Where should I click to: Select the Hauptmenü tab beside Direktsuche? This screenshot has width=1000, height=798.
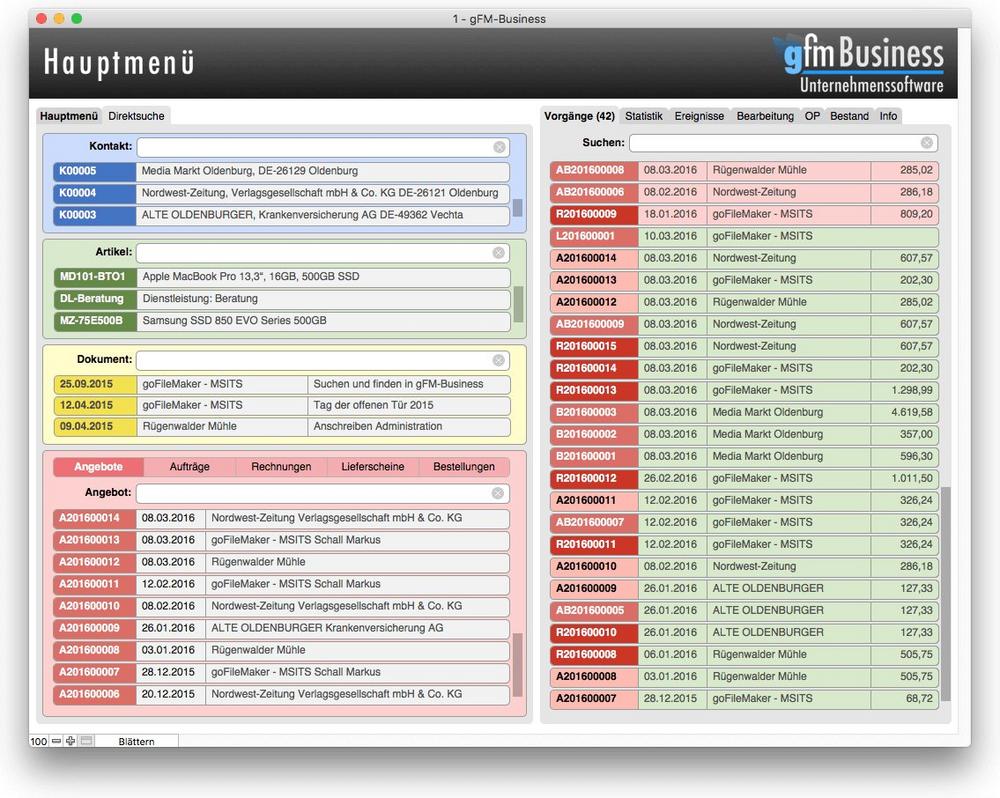coord(69,116)
